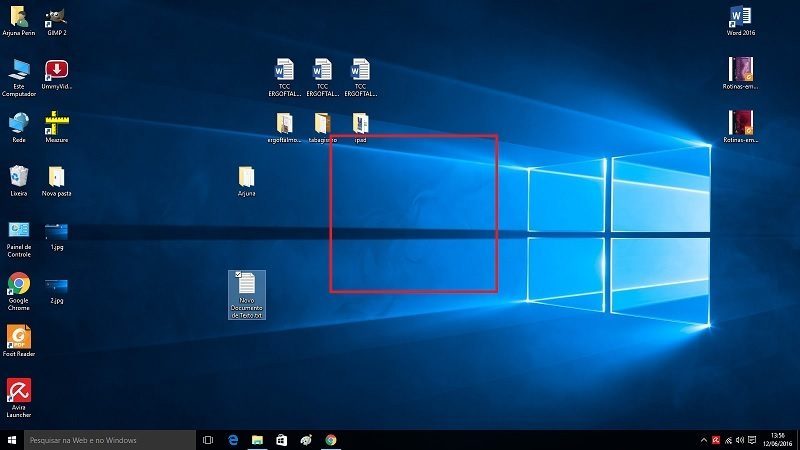
Task: Open the Windows Start menu
Action: pyautogui.click(x=12, y=440)
